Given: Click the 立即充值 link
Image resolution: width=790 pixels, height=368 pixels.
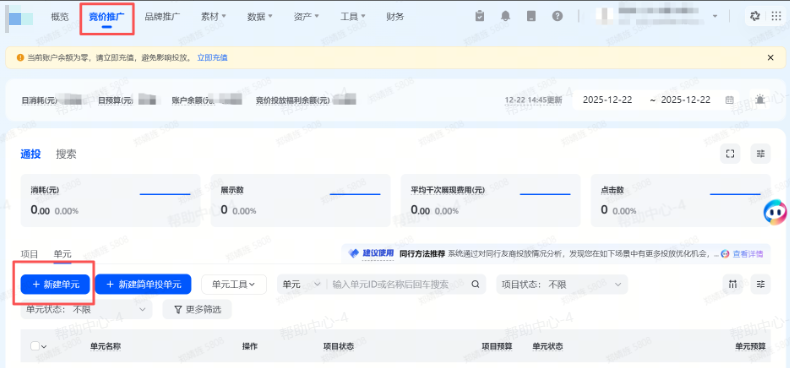Looking at the screenshot, I should (x=212, y=58).
